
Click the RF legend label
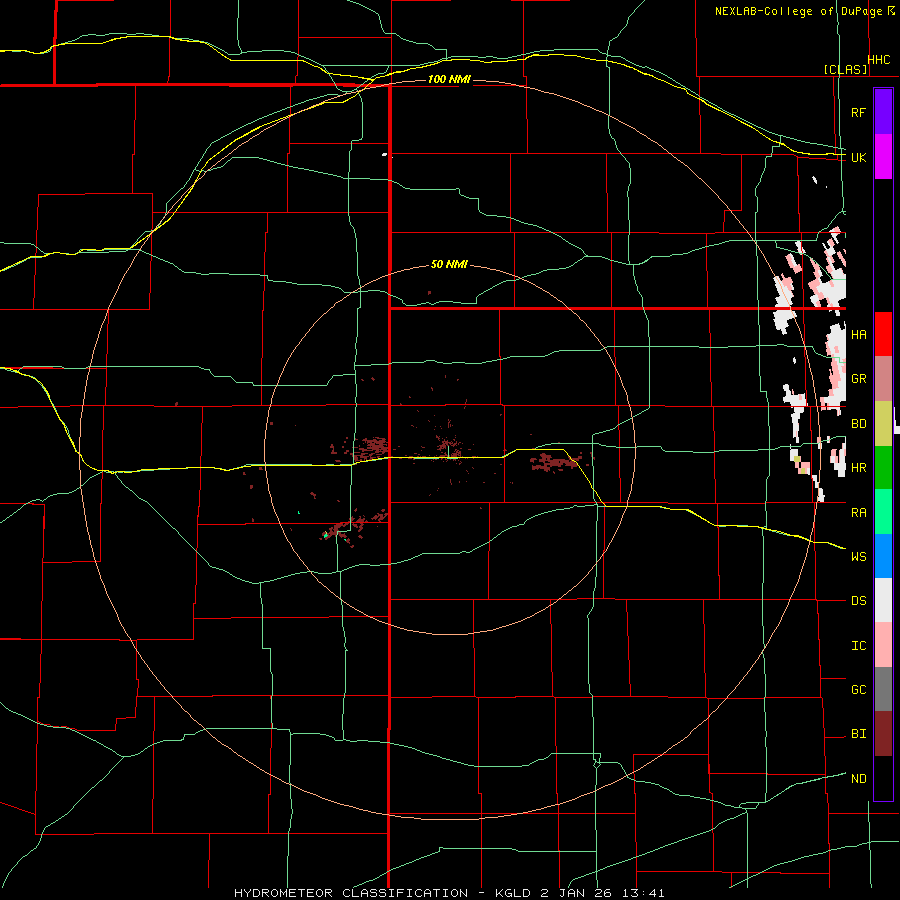[858, 113]
